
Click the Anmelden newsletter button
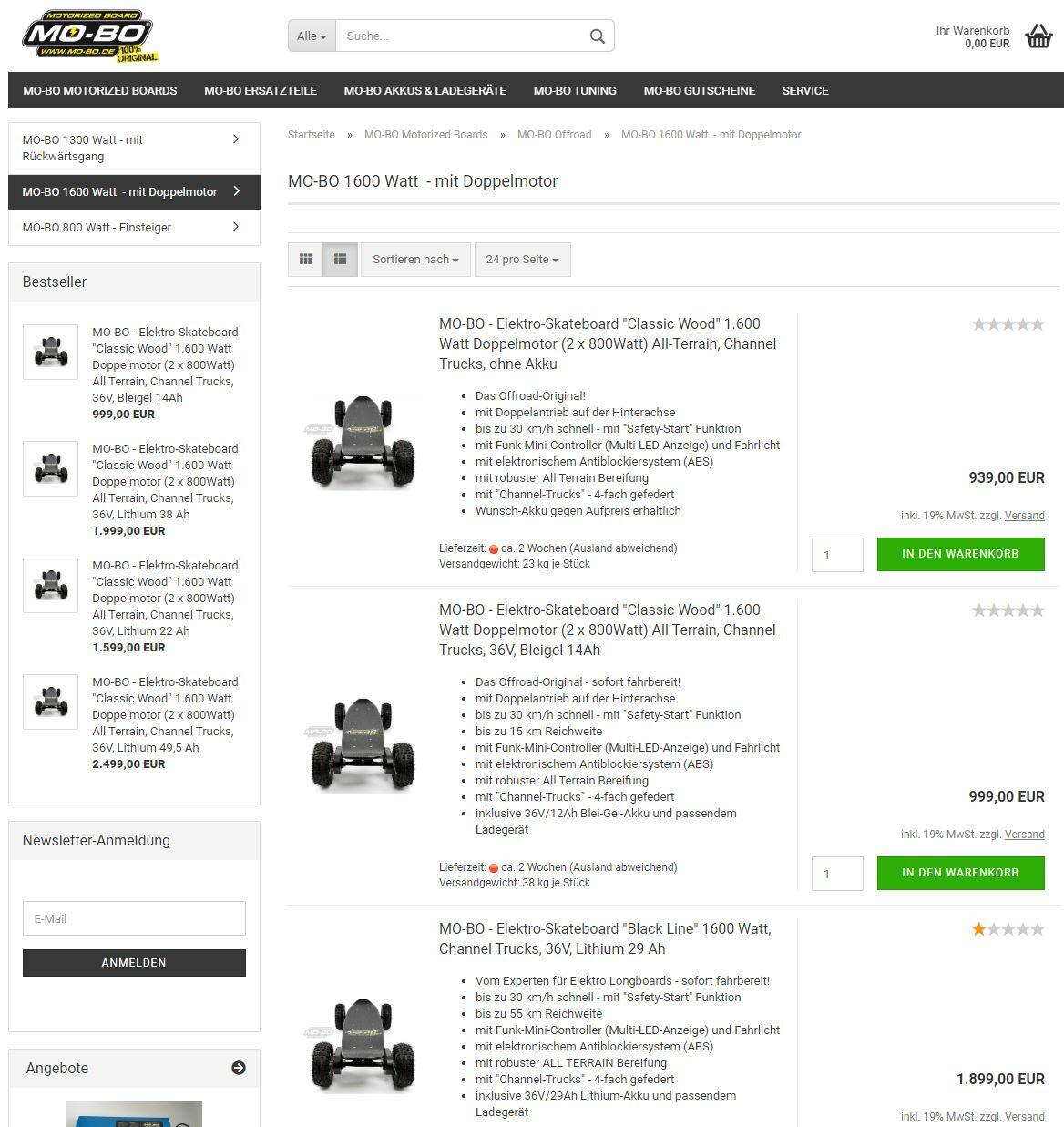click(x=134, y=963)
